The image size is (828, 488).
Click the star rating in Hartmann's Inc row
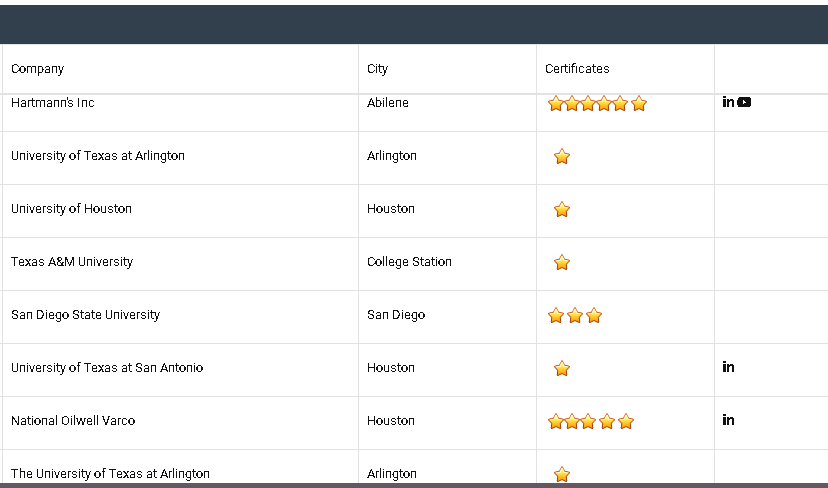597,103
